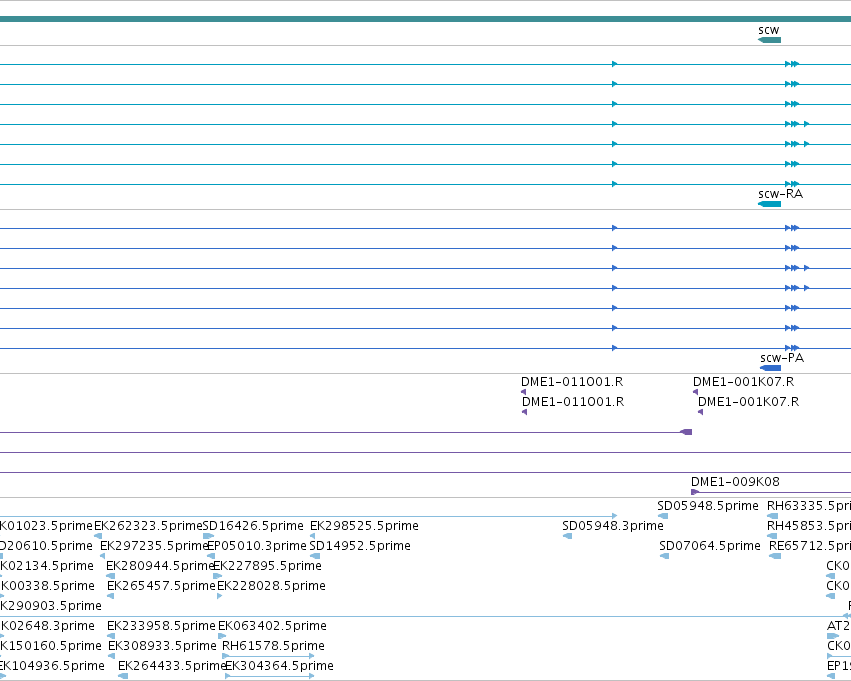
Task: Click the K290903.5prime EST label
Action: (51, 606)
